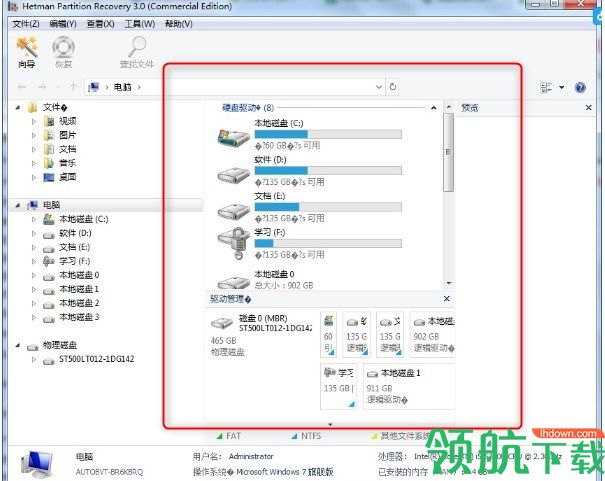Open the 工具(W) menu
The height and width of the screenshot is (481, 605).
139,24
